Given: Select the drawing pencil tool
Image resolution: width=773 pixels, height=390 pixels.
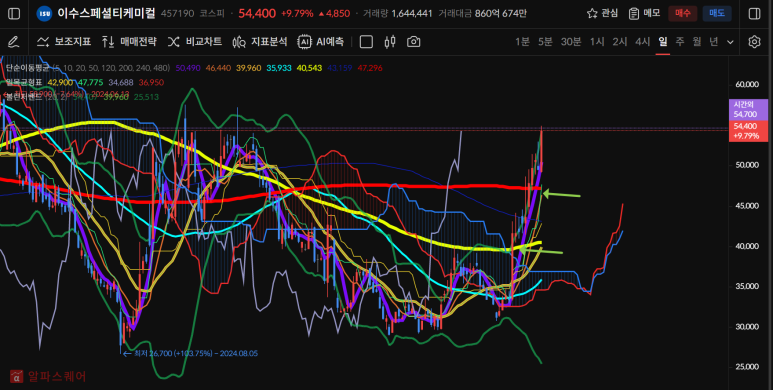Looking at the screenshot, I should coord(14,42).
